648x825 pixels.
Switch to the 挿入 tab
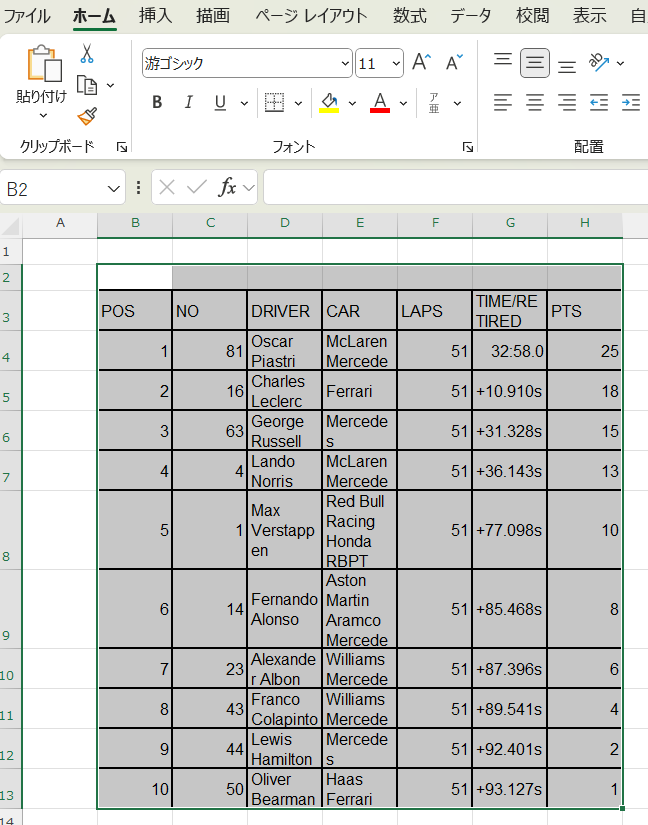[x=156, y=15]
